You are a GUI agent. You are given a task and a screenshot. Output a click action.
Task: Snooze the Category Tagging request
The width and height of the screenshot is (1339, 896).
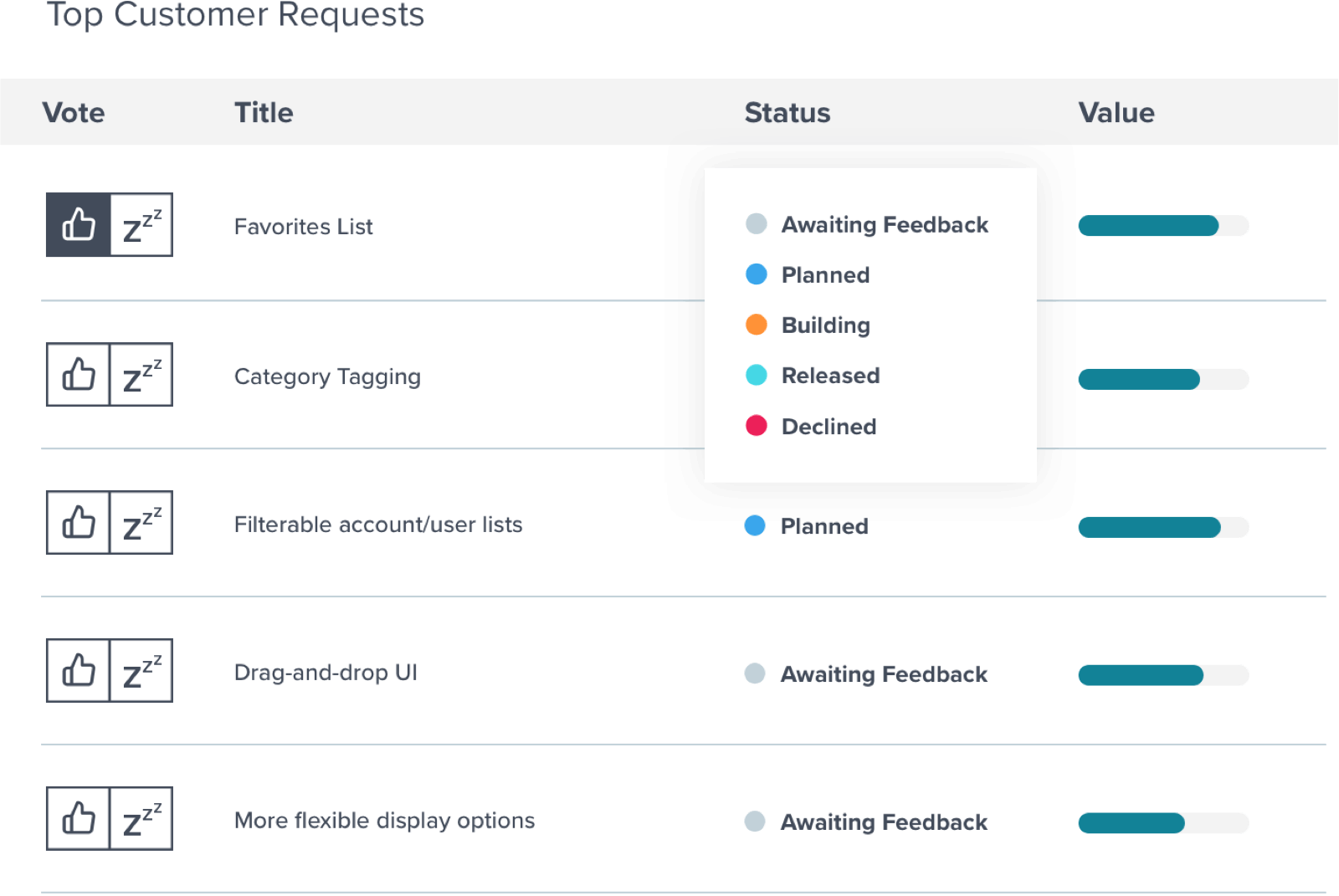(141, 374)
